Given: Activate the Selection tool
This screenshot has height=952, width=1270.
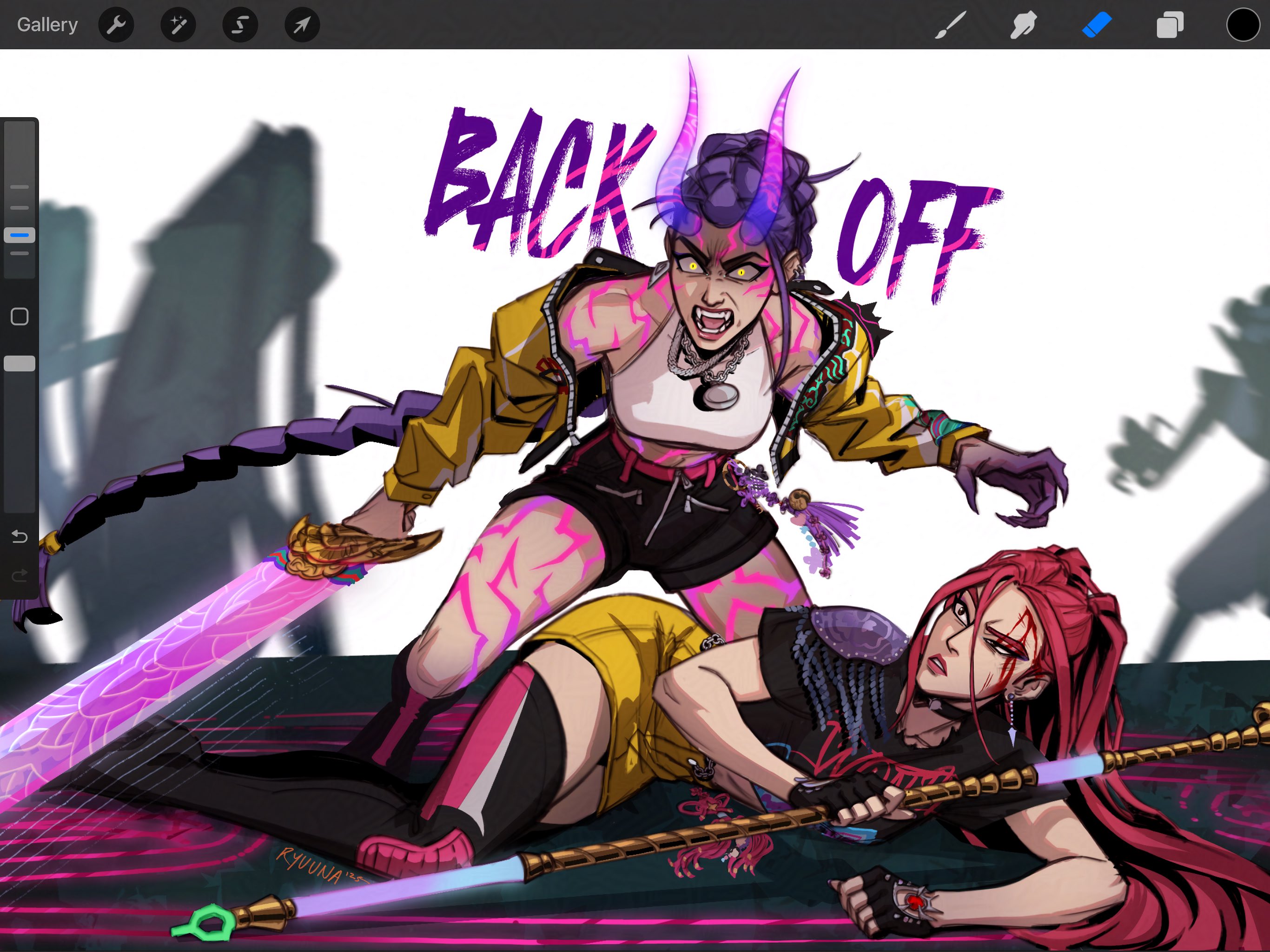Looking at the screenshot, I should pos(240,25).
